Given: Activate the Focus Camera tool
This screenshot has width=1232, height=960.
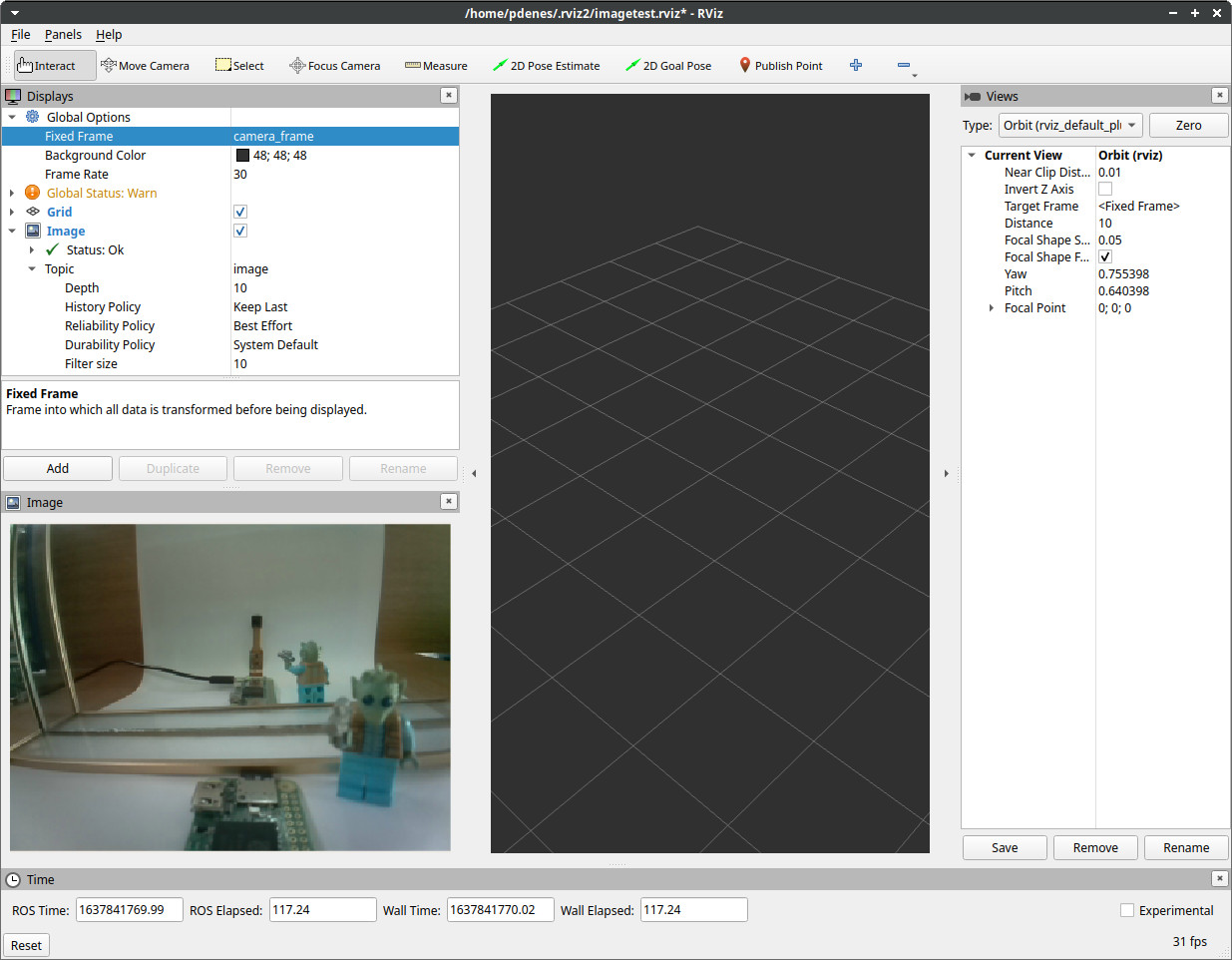Looking at the screenshot, I should point(335,65).
